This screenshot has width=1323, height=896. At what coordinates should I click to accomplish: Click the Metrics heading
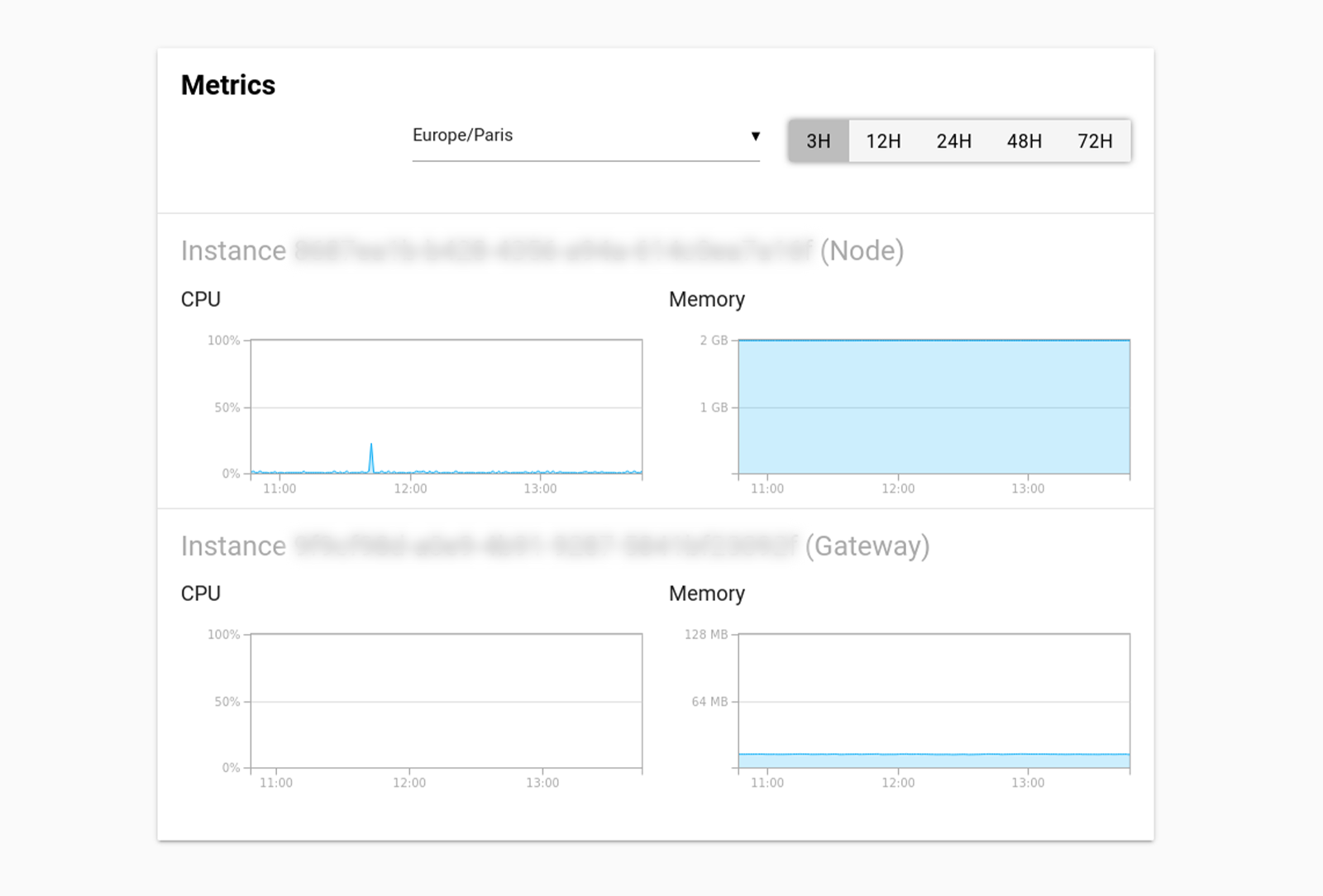[228, 85]
